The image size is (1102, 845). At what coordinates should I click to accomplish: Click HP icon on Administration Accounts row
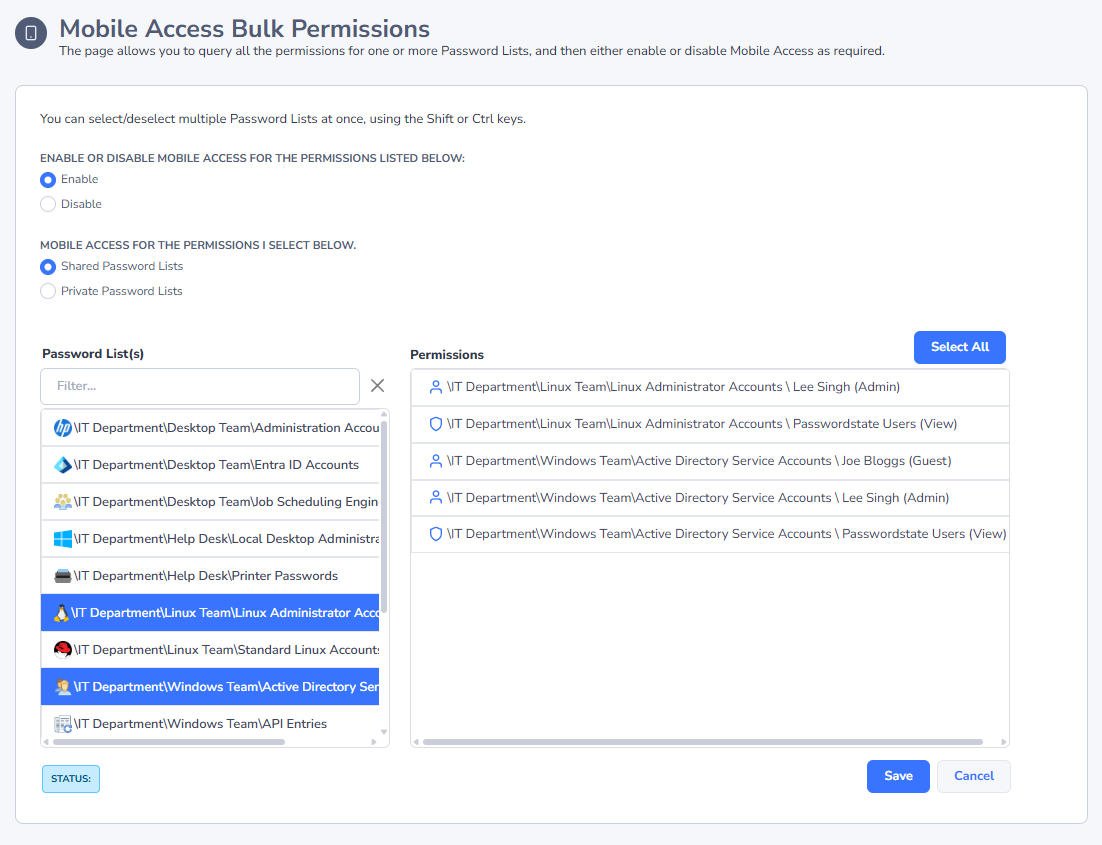point(63,427)
